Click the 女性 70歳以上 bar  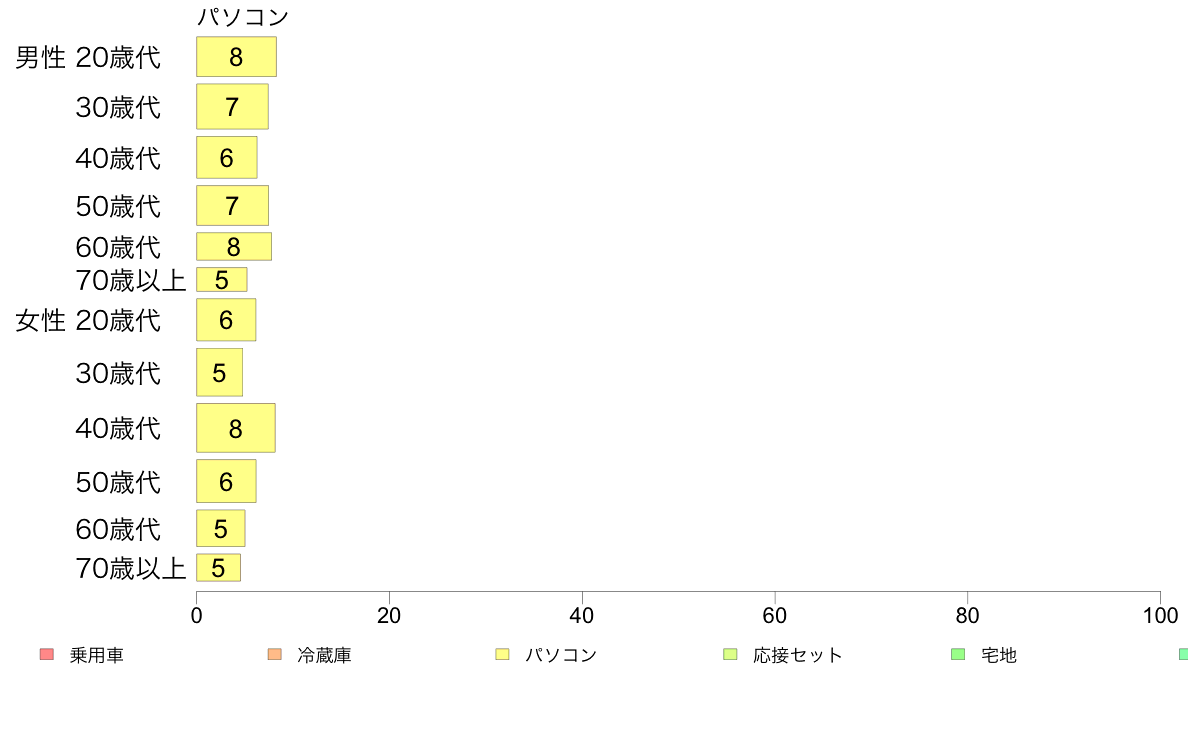[x=218, y=568]
